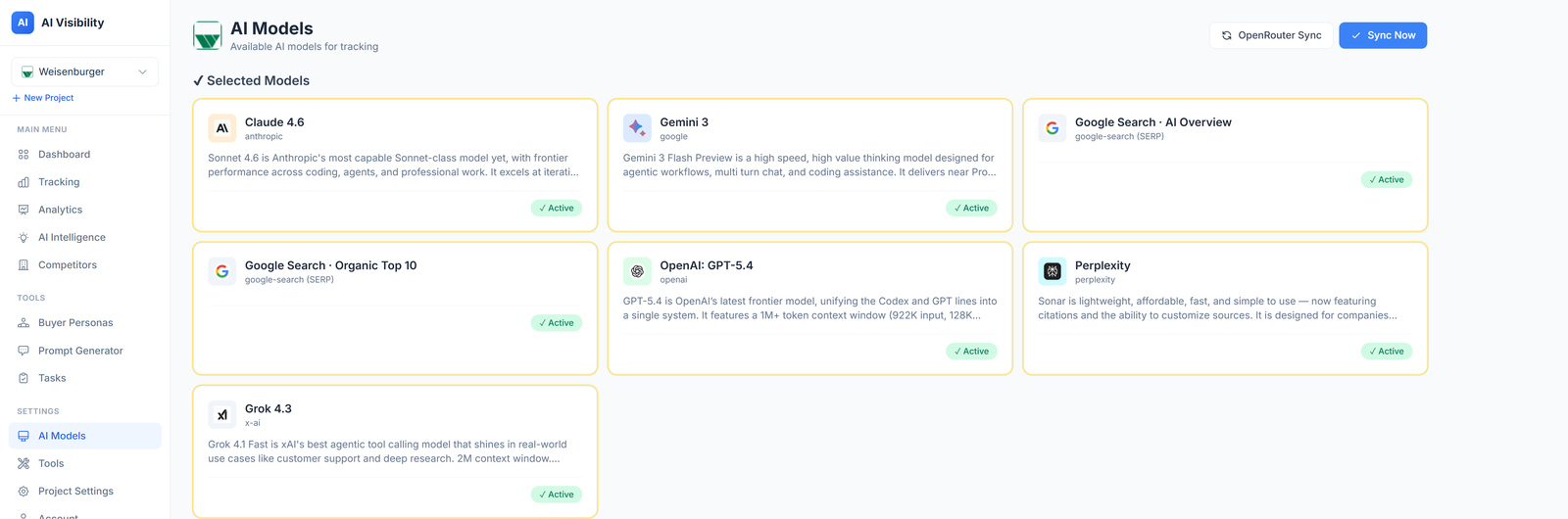Open Prompt Generator tool
This screenshot has width=1568, height=519.
tap(85, 351)
